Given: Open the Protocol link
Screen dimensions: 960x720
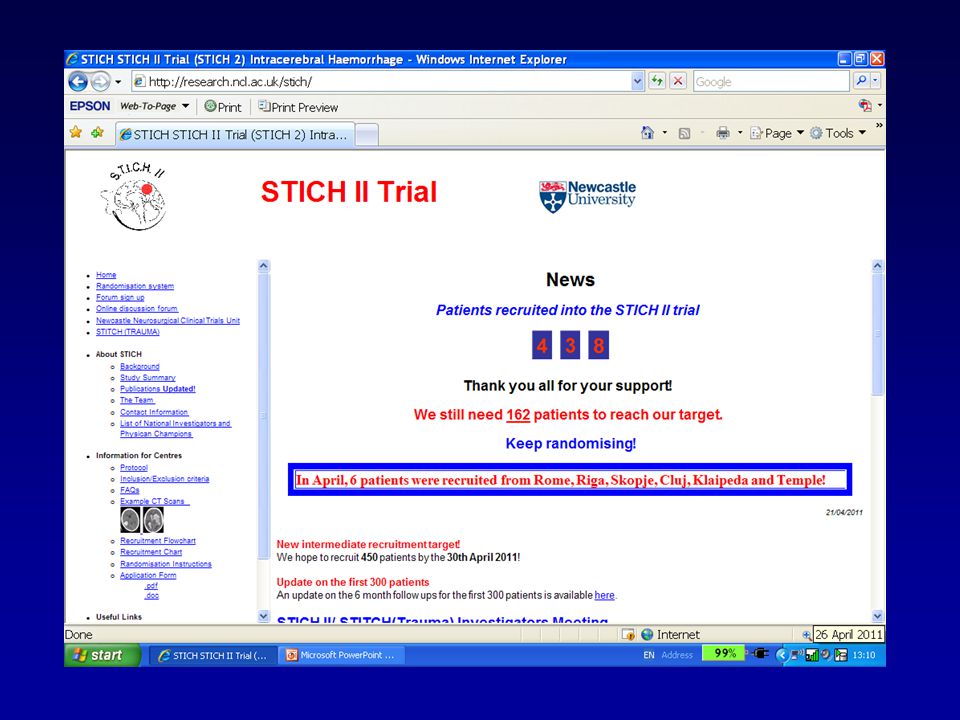Looking at the screenshot, I should (x=133, y=467).
